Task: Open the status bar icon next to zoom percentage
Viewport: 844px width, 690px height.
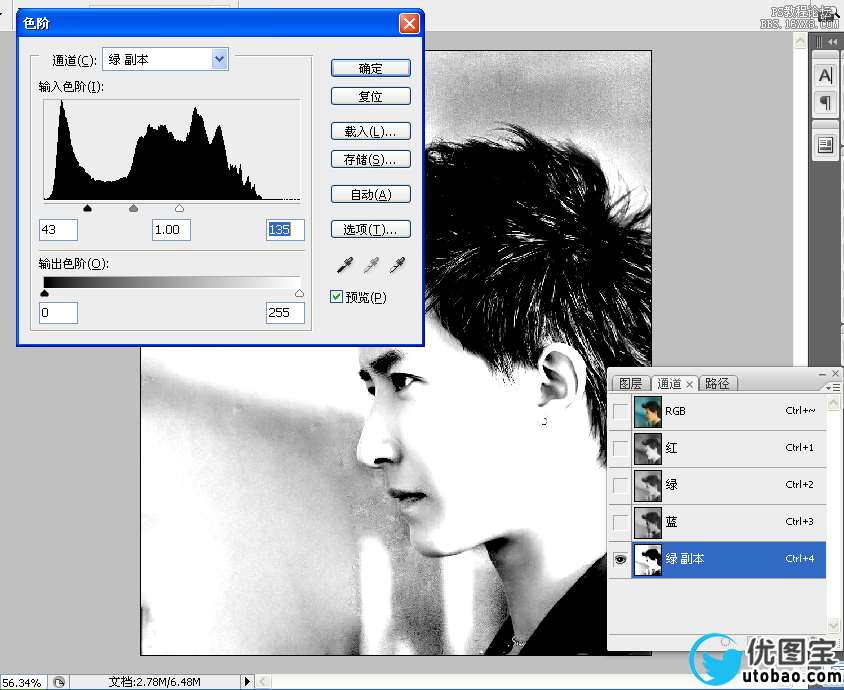Action: pyautogui.click(x=59, y=682)
